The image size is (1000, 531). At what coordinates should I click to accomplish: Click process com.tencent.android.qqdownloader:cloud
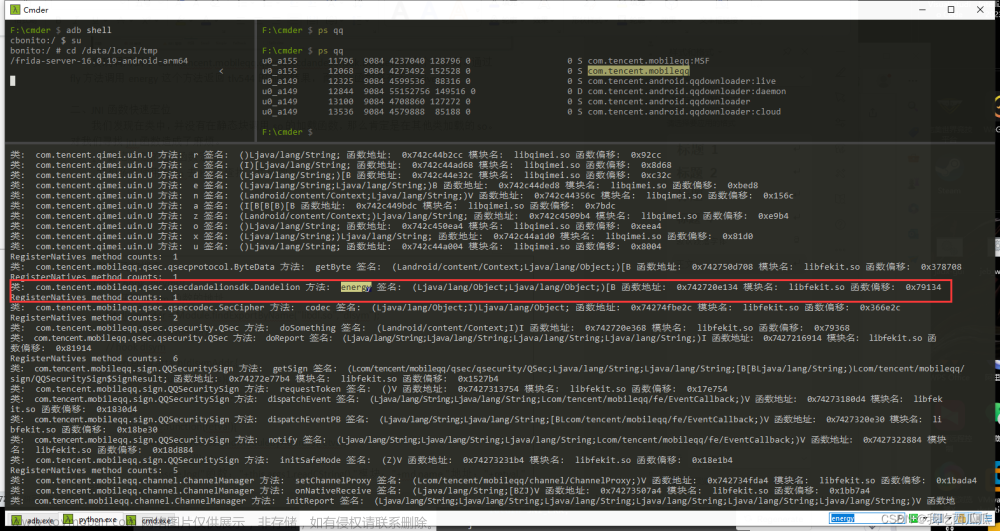684,112
